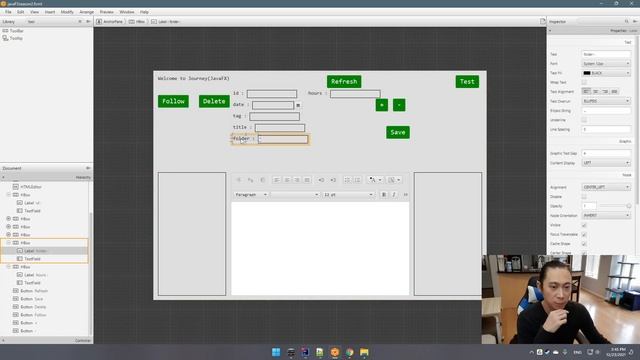Collapse the selected HBox containing the folder Label
This screenshot has height=360, width=640.
click(9, 243)
